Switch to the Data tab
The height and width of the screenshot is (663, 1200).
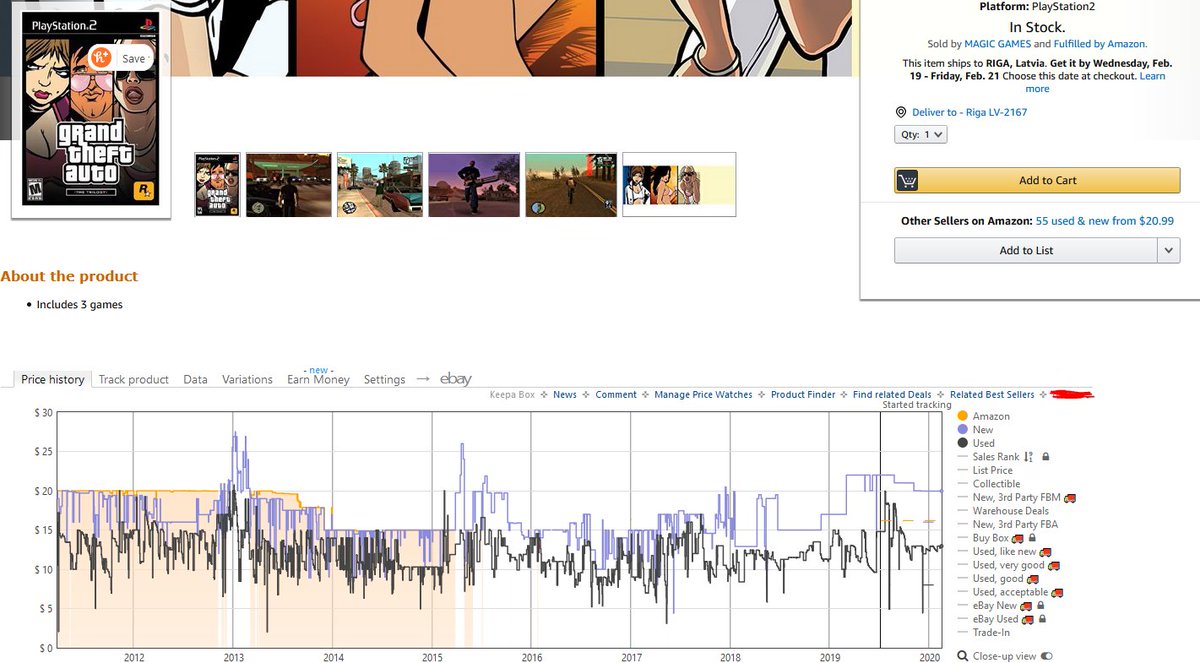(195, 379)
